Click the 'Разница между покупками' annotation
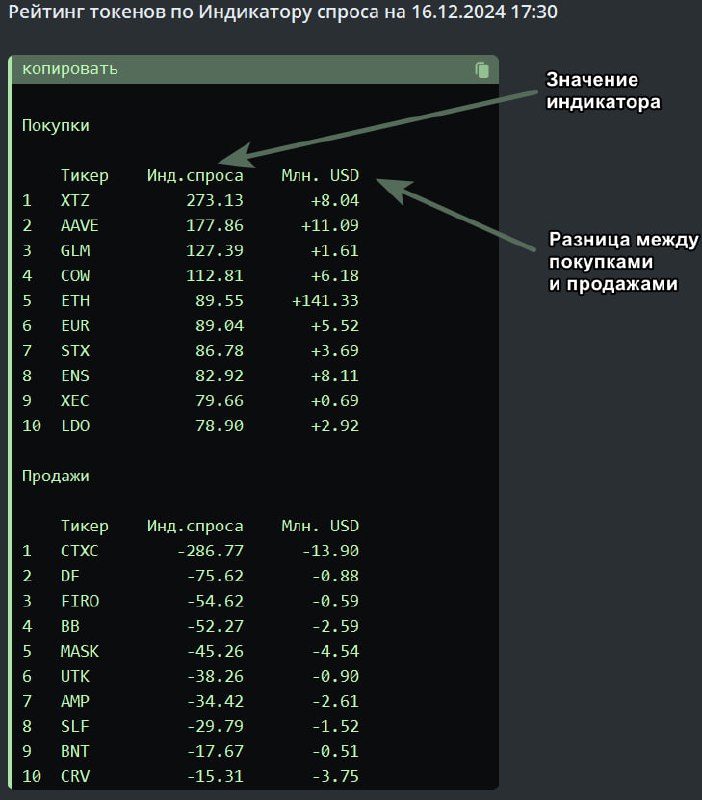 pyautogui.click(x=623, y=261)
